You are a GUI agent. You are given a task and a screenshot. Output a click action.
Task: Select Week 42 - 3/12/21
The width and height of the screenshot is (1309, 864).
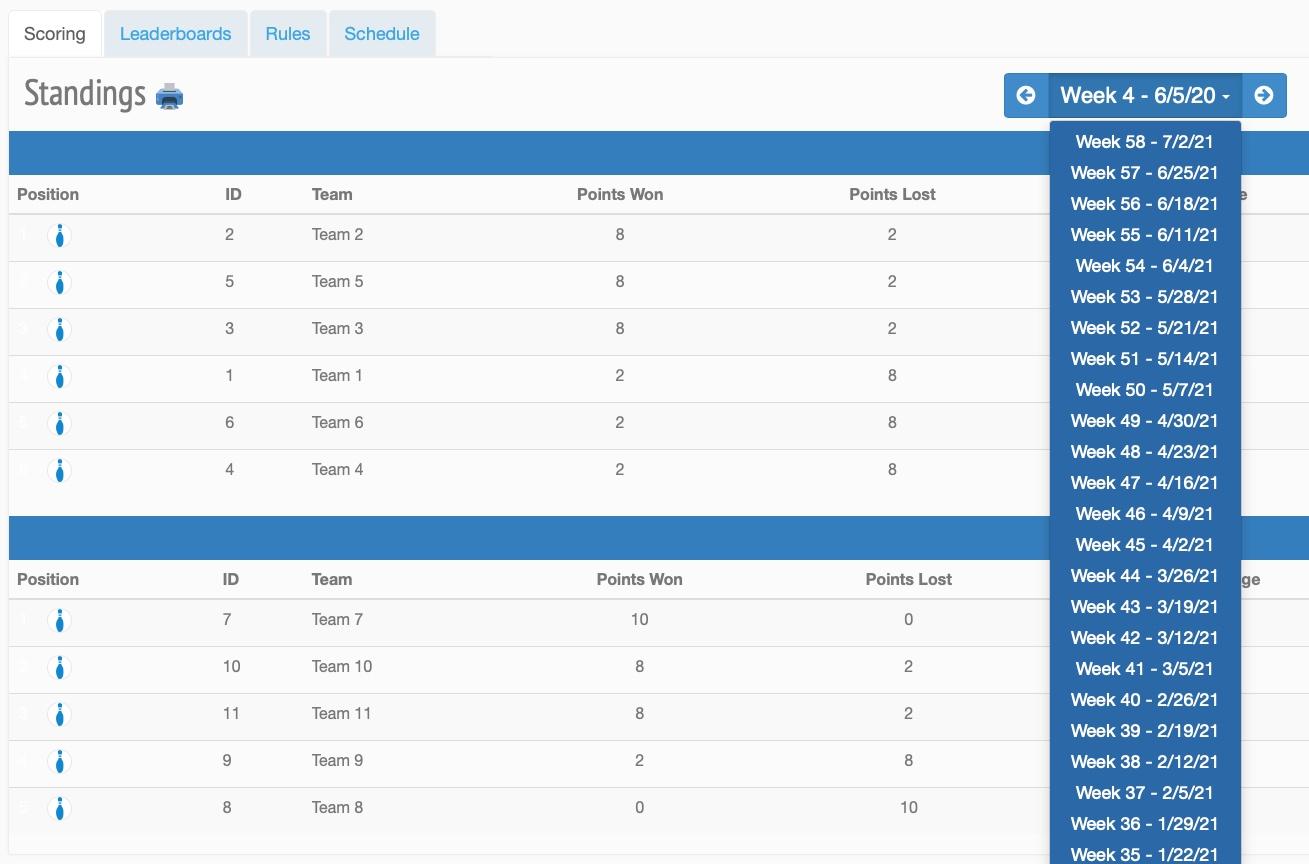(x=1145, y=638)
